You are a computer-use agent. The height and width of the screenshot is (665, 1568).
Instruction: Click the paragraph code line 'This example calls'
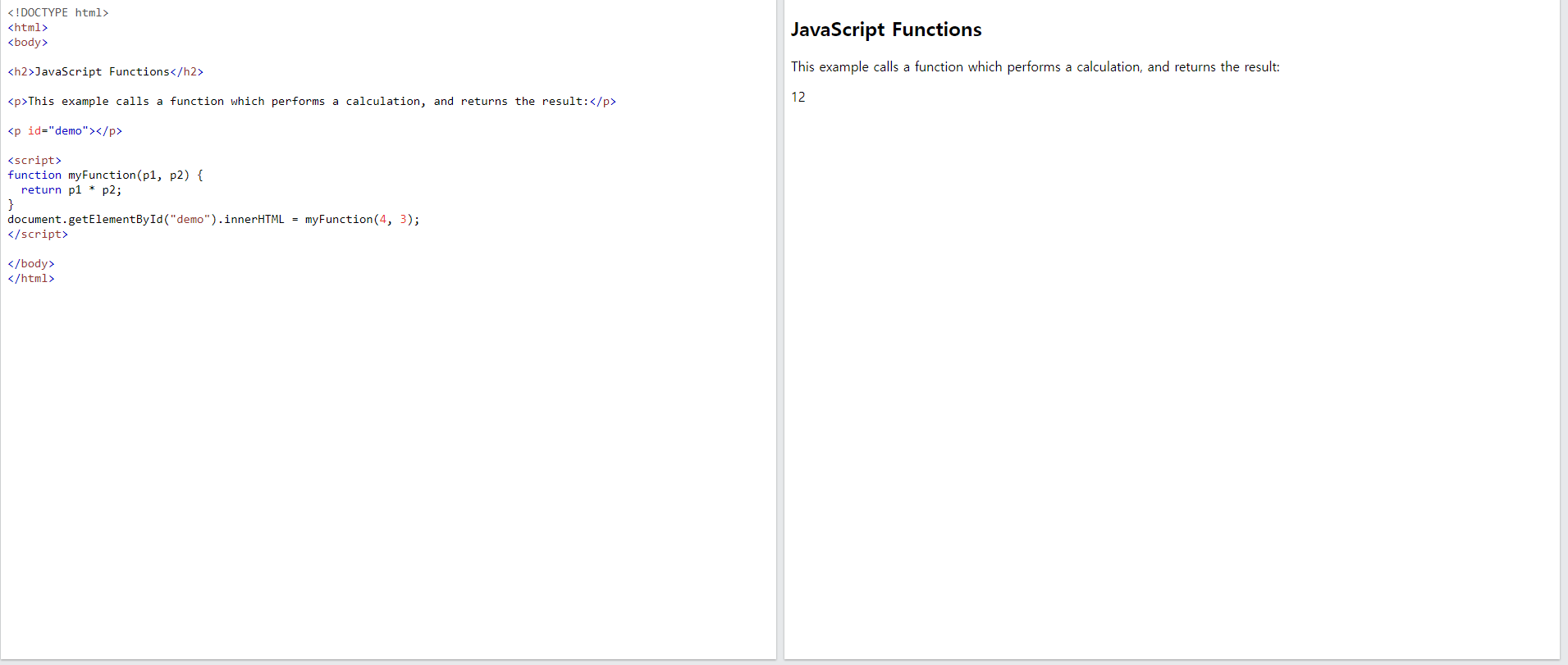tap(312, 101)
